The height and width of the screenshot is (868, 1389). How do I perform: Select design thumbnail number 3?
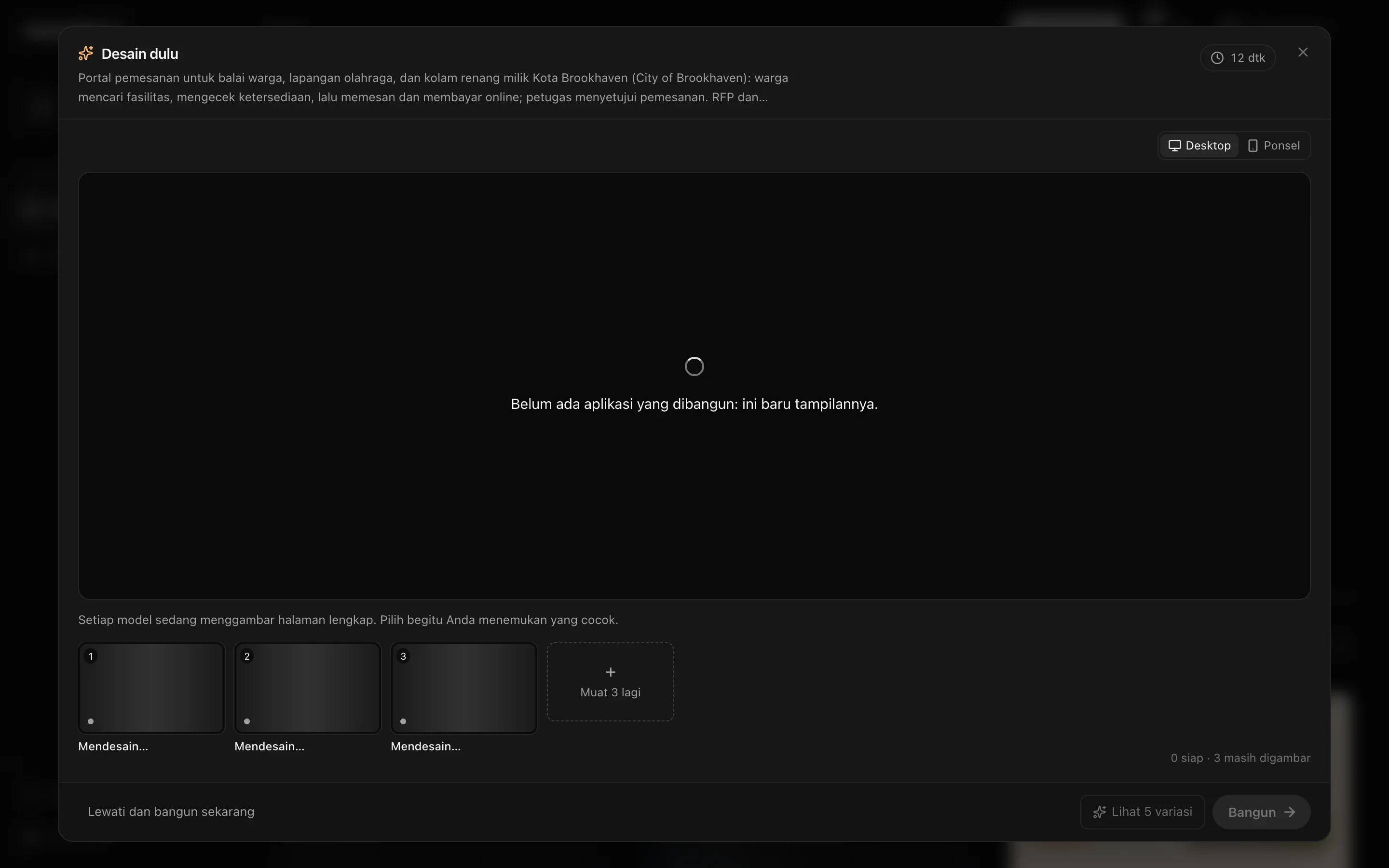tap(464, 688)
